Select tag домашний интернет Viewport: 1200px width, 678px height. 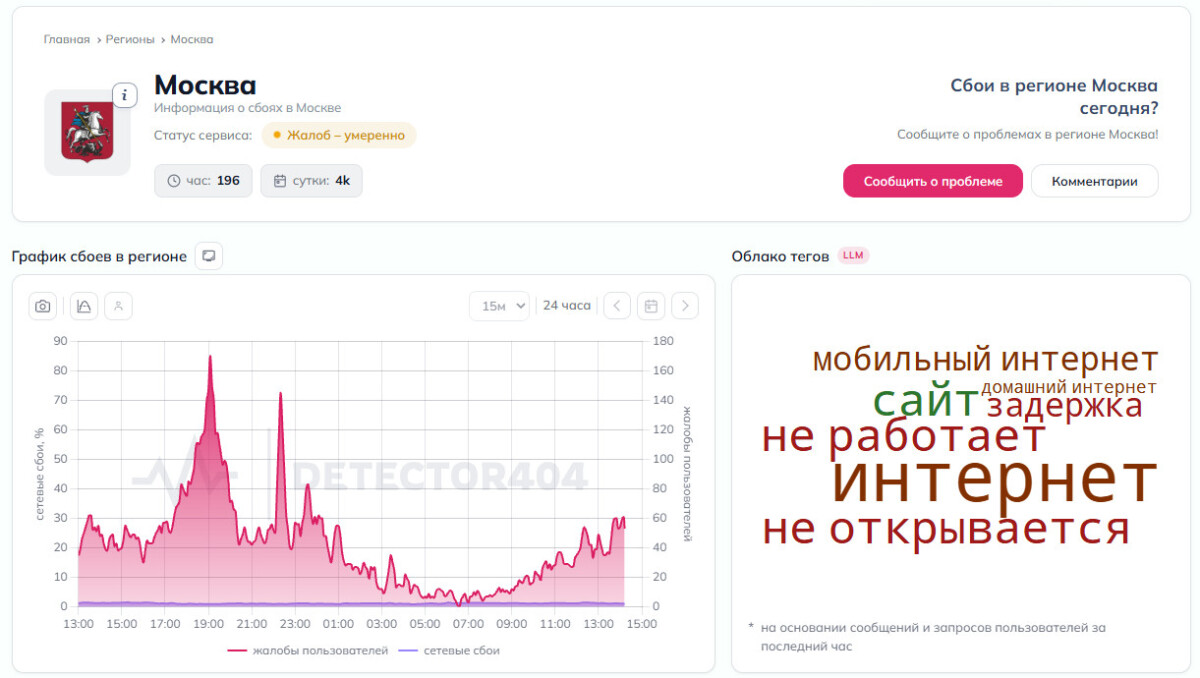1069,387
